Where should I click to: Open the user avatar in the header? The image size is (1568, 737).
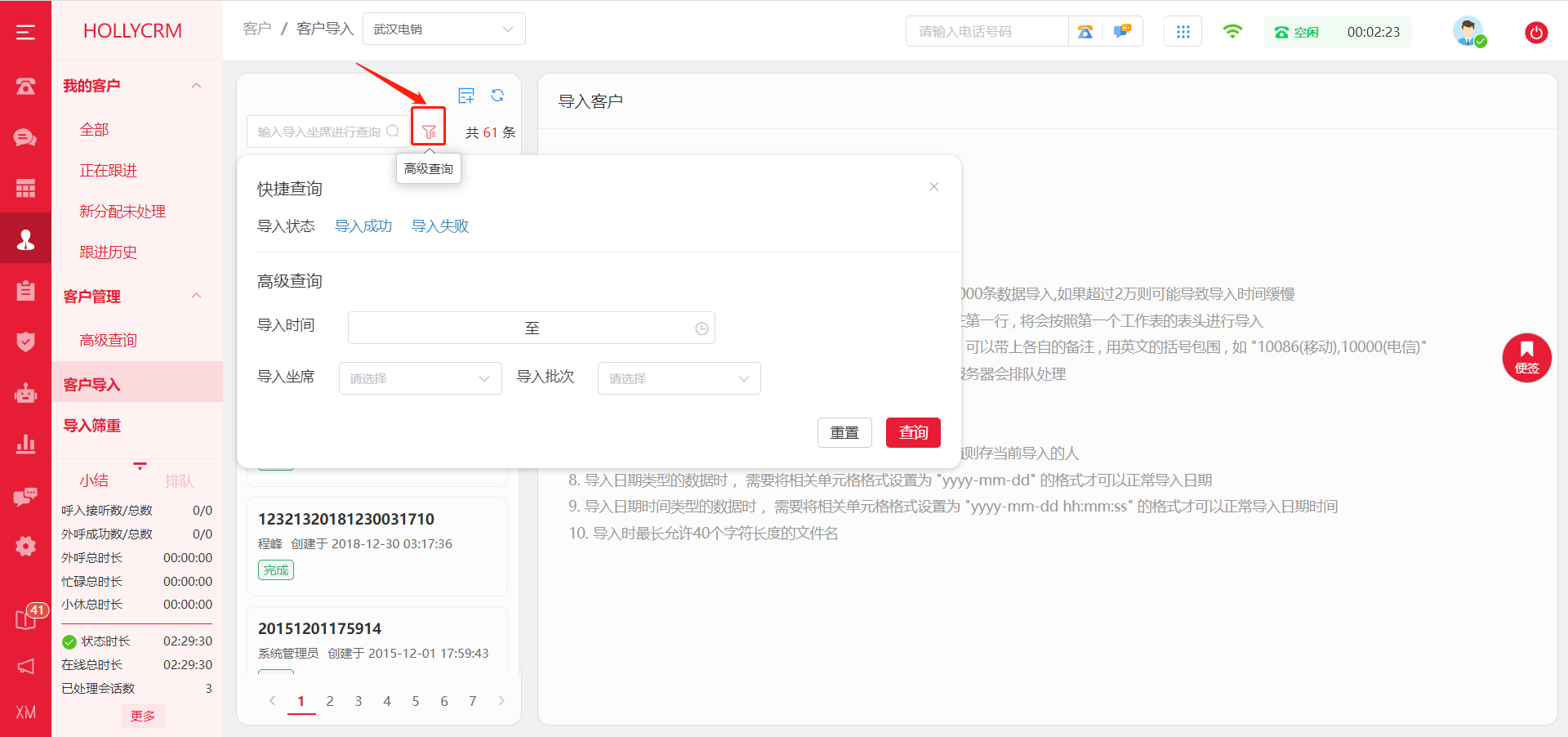pyautogui.click(x=1468, y=32)
